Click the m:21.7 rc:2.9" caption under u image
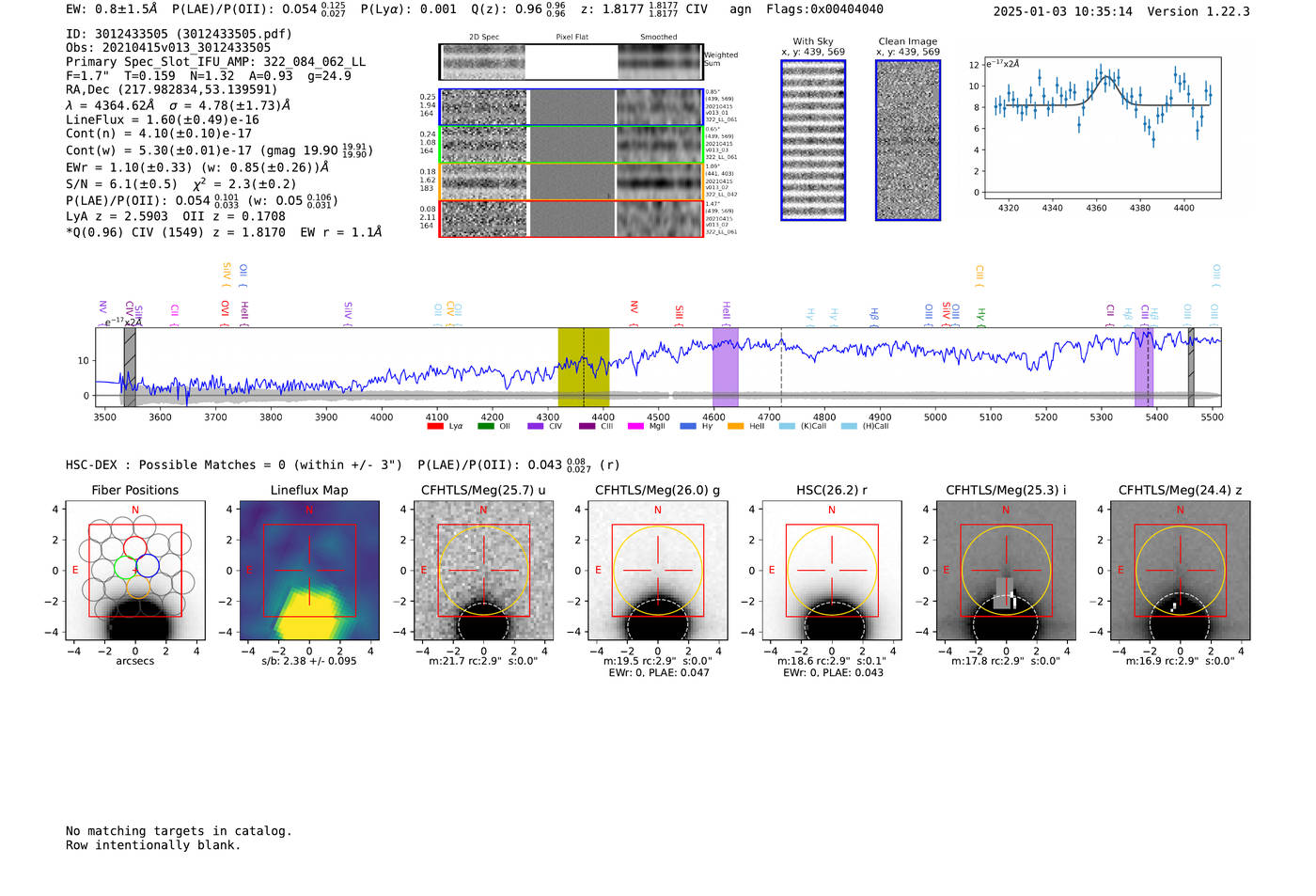Viewport: 1316px width, 896px height. (483, 661)
